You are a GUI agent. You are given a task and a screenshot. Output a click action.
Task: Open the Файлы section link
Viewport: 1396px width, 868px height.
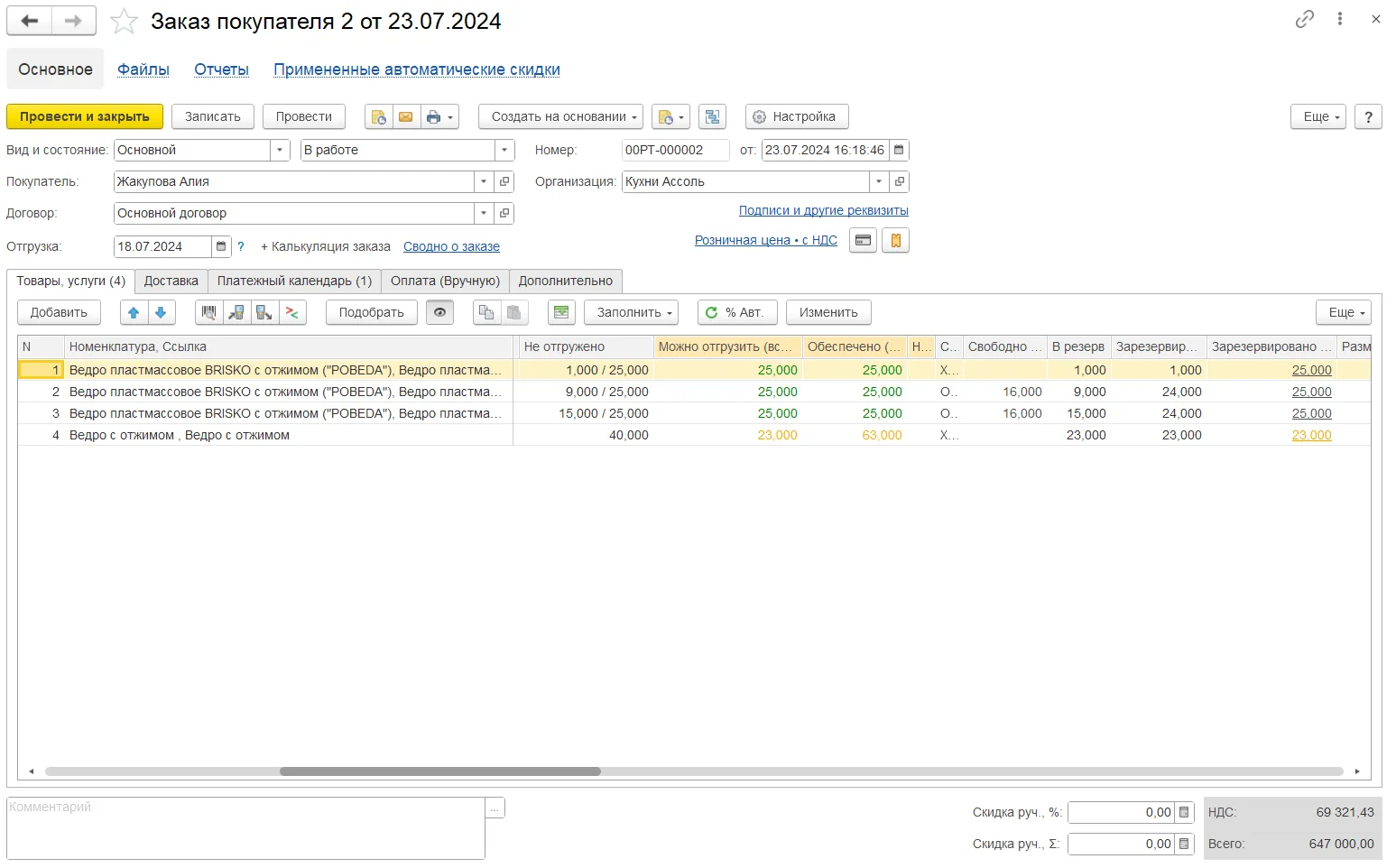point(143,69)
